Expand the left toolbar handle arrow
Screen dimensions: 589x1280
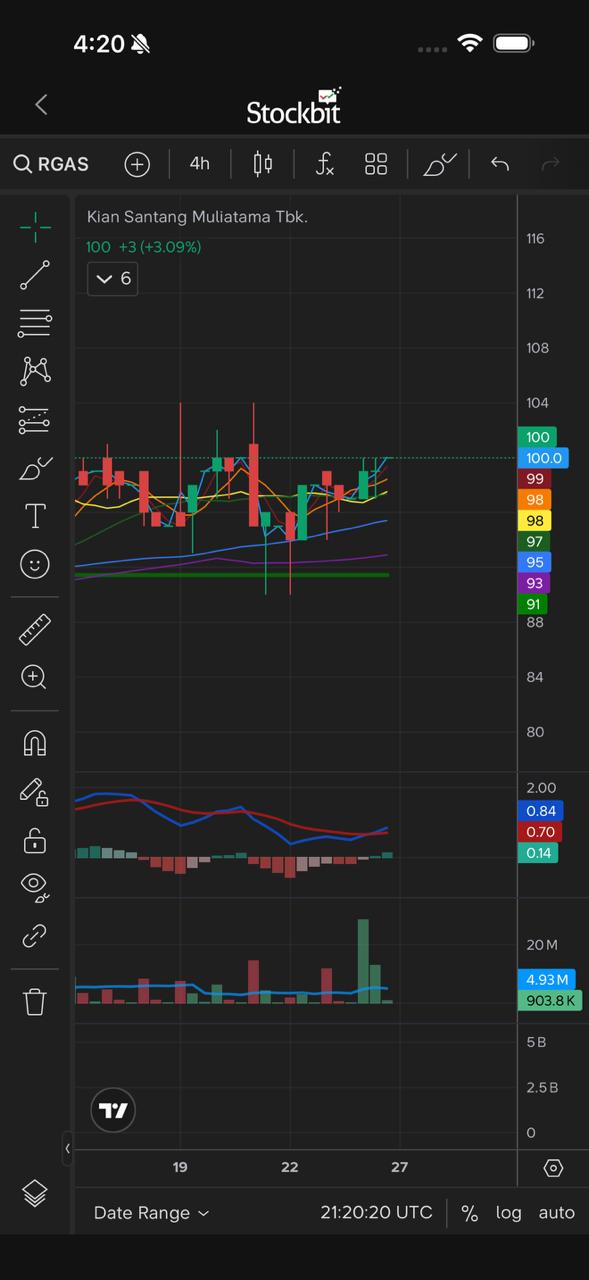tap(67, 1148)
